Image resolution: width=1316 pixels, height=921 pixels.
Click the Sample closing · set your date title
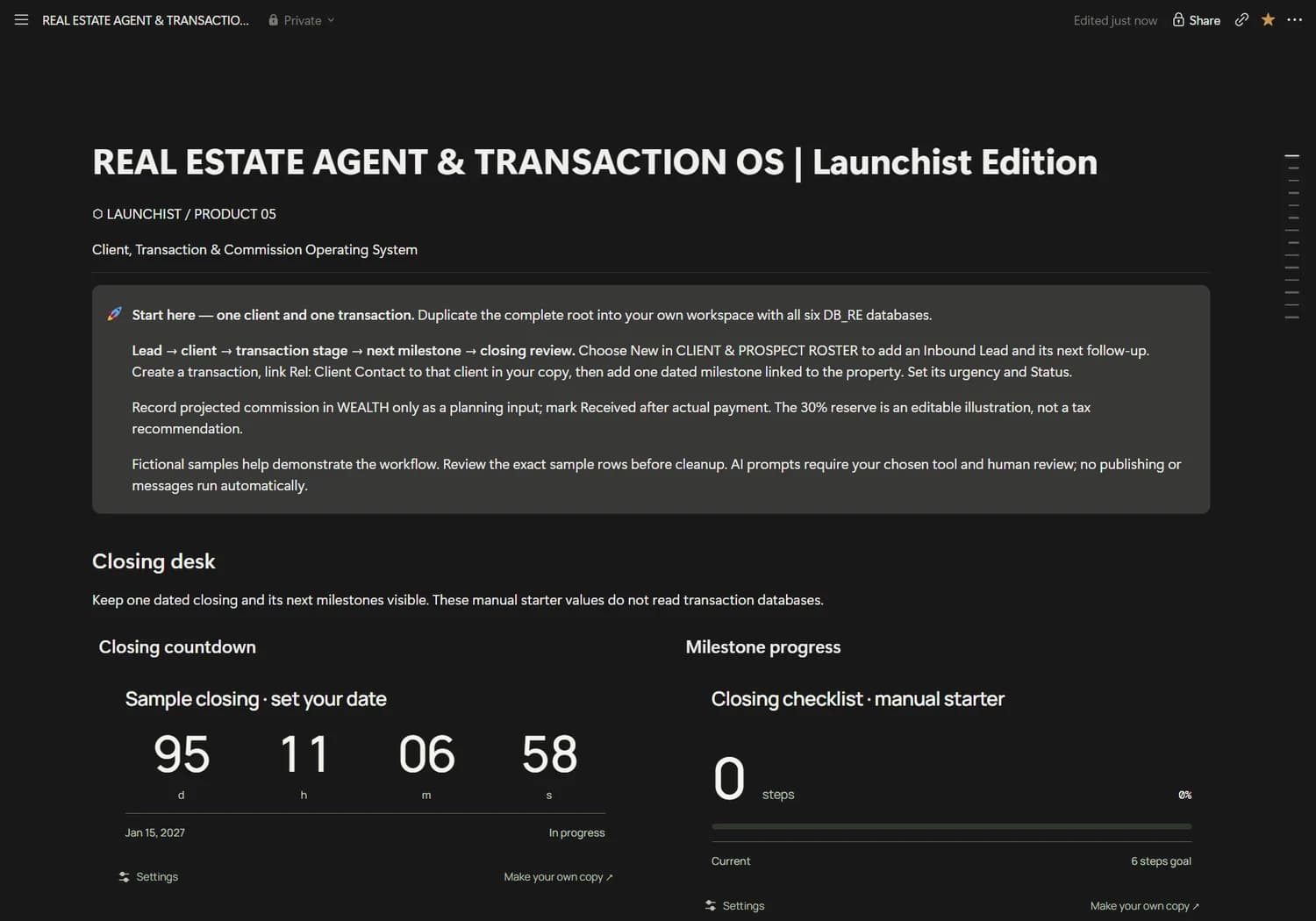point(255,699)
